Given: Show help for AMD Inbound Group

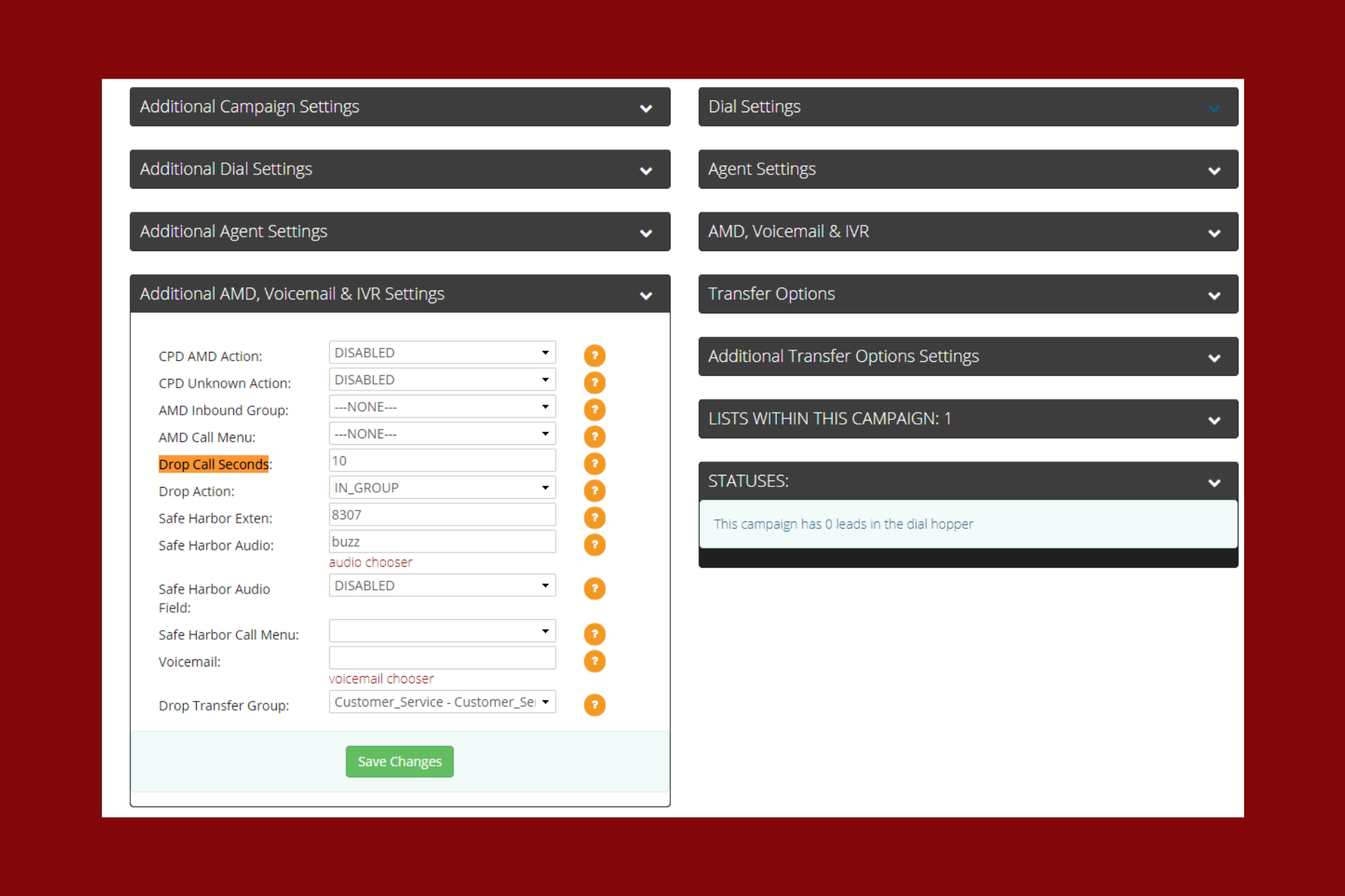Looking at the screenshot, I should pyautogui.click(x=594, y=410).
